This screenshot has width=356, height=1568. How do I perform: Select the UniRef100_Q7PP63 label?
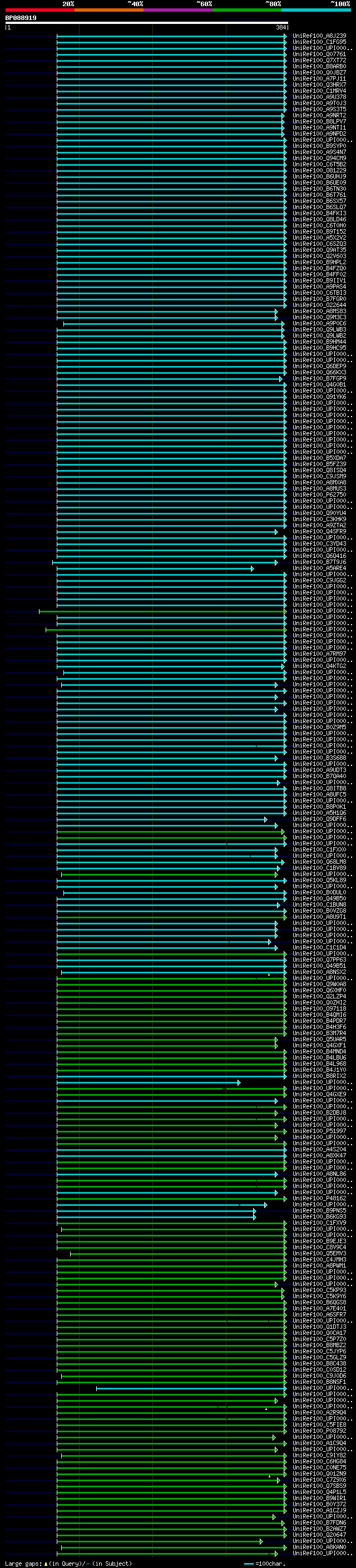[x=319, y=960]
